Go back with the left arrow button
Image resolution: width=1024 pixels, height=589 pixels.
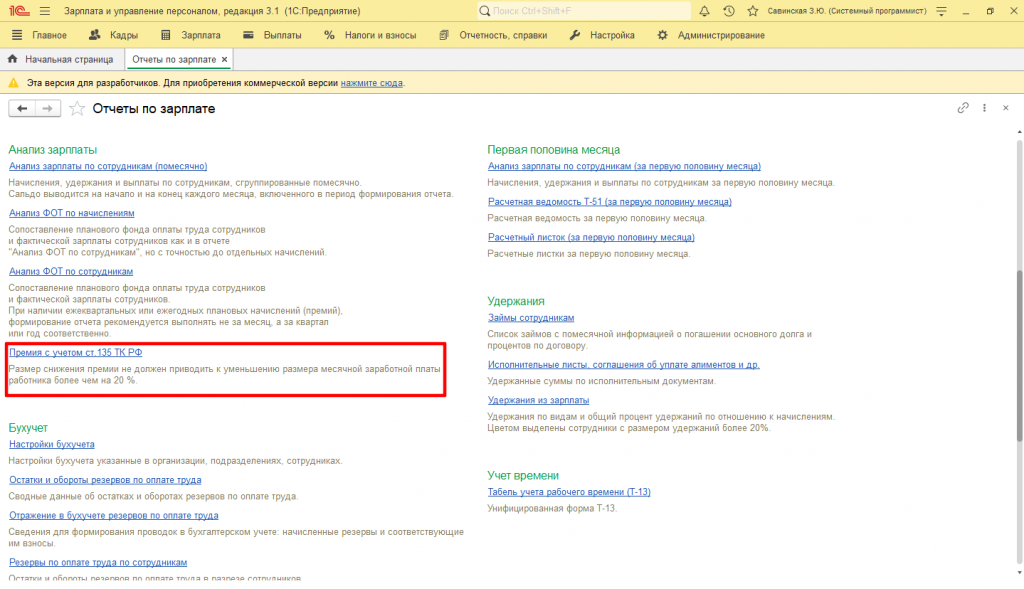[22, 108]
